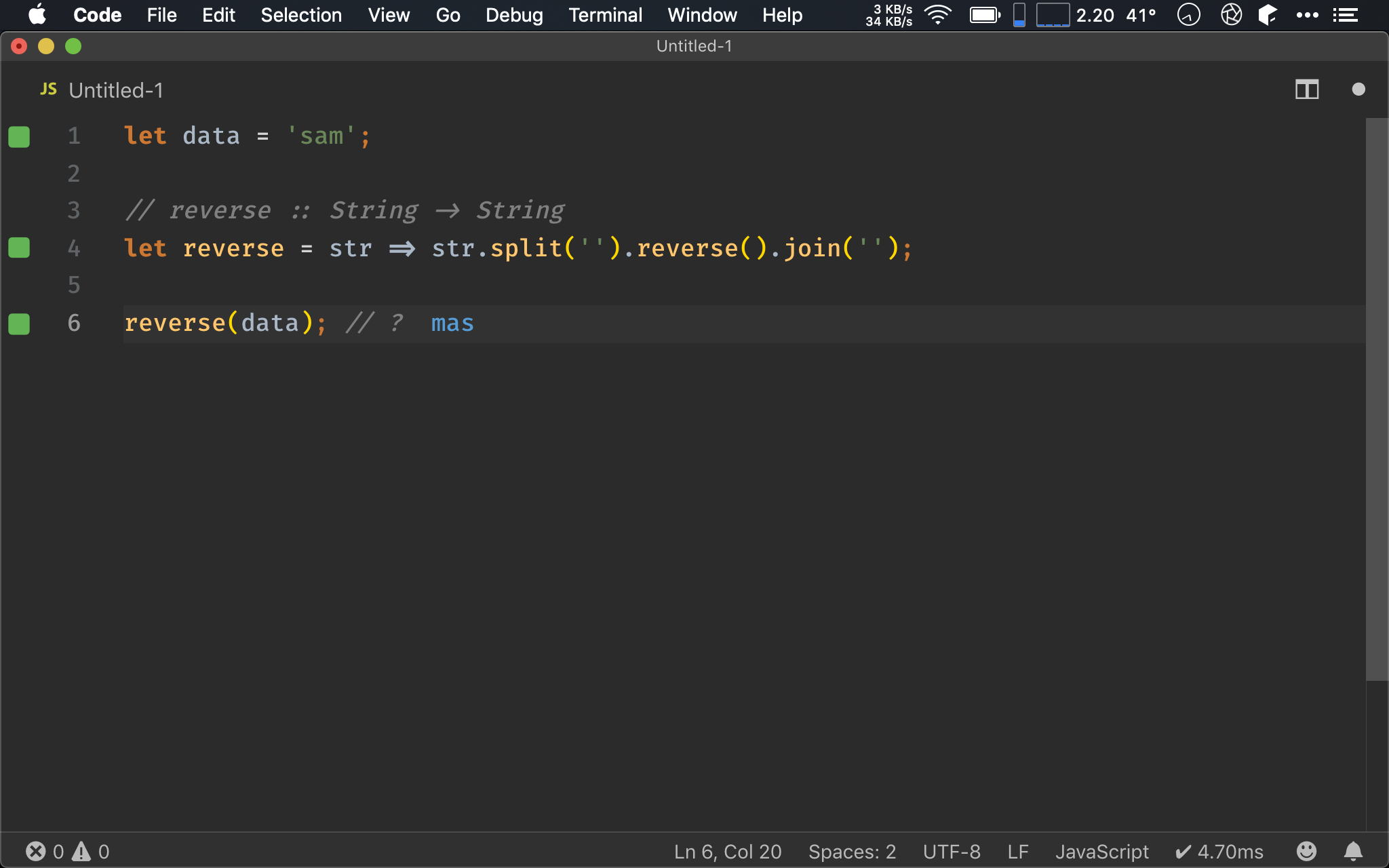
Task: Click the 'mas' inline result on line 6
Action: 452,323
